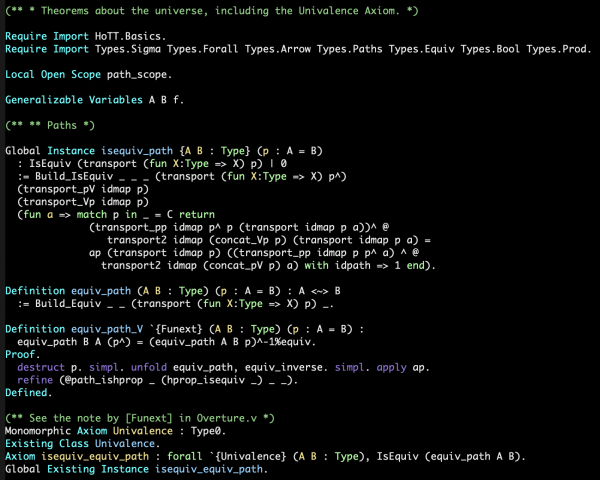
Task: Click the comment referencing Overture.v
Action: [140, 418]
